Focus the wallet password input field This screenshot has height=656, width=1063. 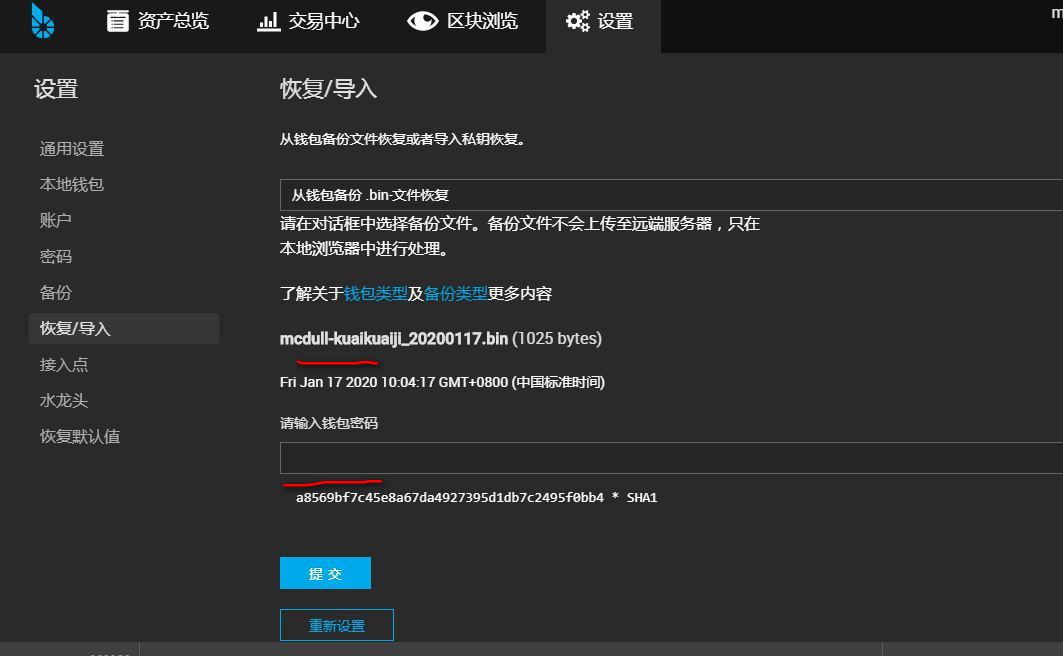pyautogui.click(x=670, y=458)
